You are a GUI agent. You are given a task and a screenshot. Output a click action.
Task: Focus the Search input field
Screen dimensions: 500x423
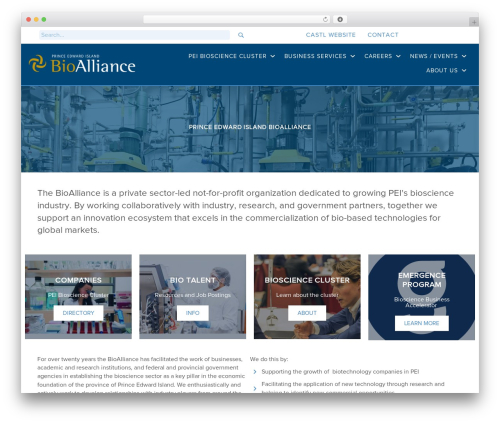134,35
